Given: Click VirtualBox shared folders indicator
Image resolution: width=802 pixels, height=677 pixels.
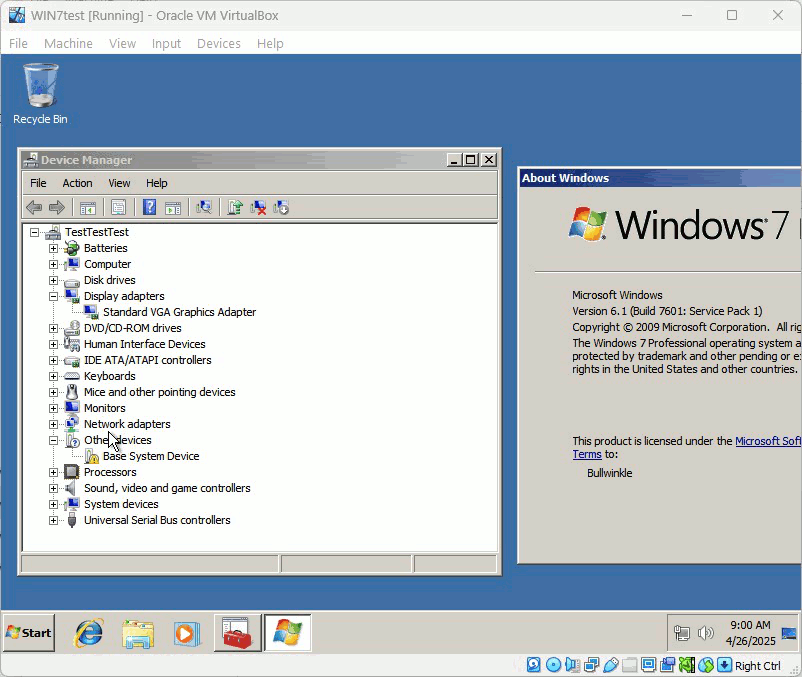Looking at the screenshot, I should 630,665.
